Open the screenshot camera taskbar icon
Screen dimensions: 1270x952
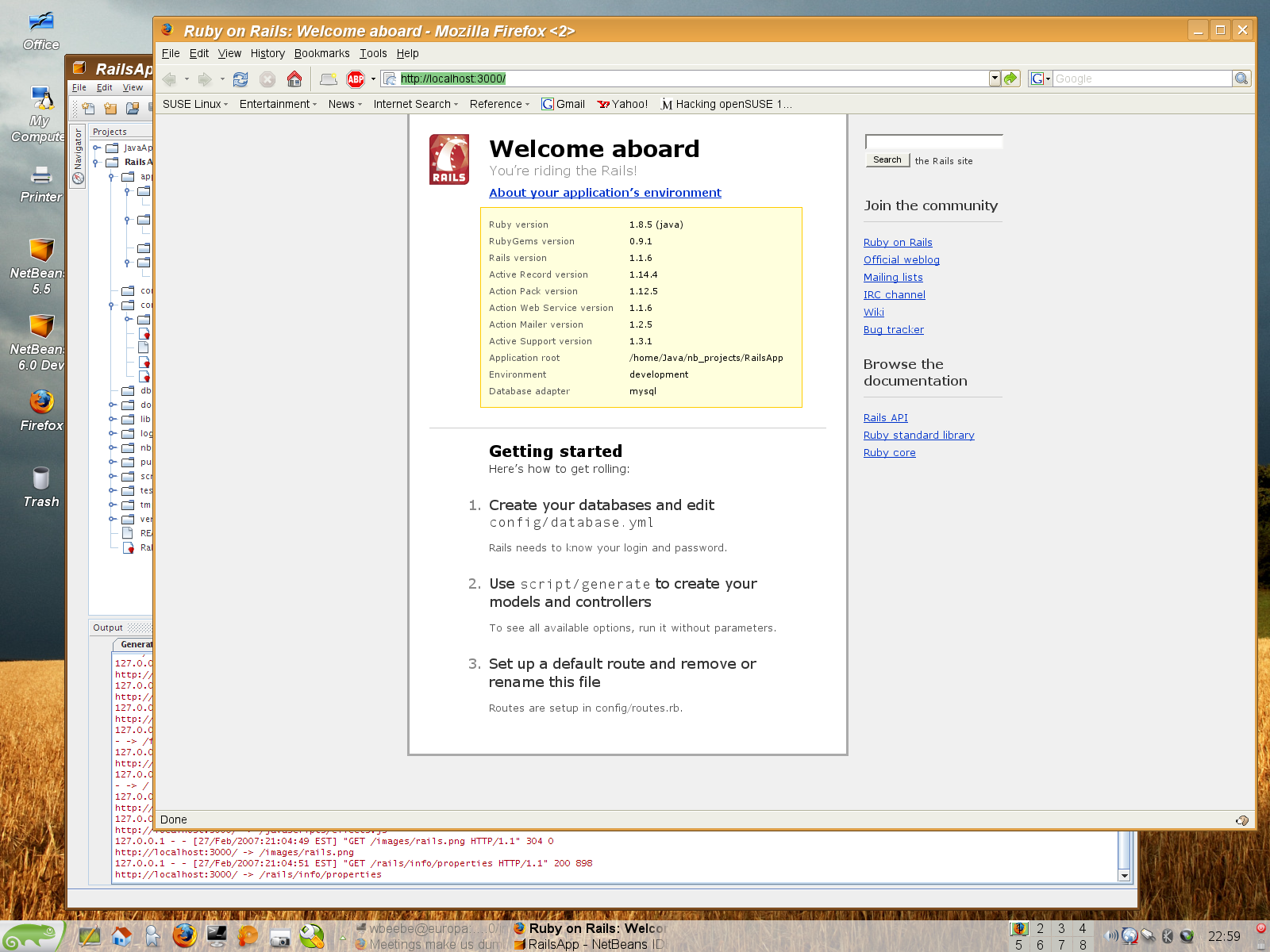280,938
